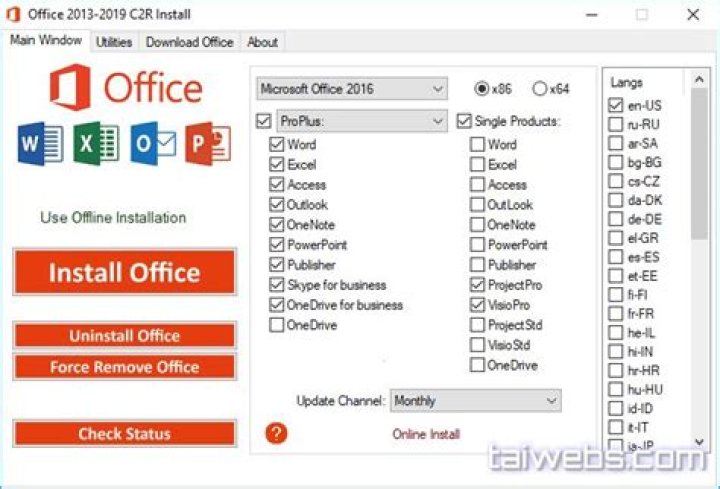720x489 pixels.
Task: Expand the ProPlus edition dropdown
Action: click(362, 121)
